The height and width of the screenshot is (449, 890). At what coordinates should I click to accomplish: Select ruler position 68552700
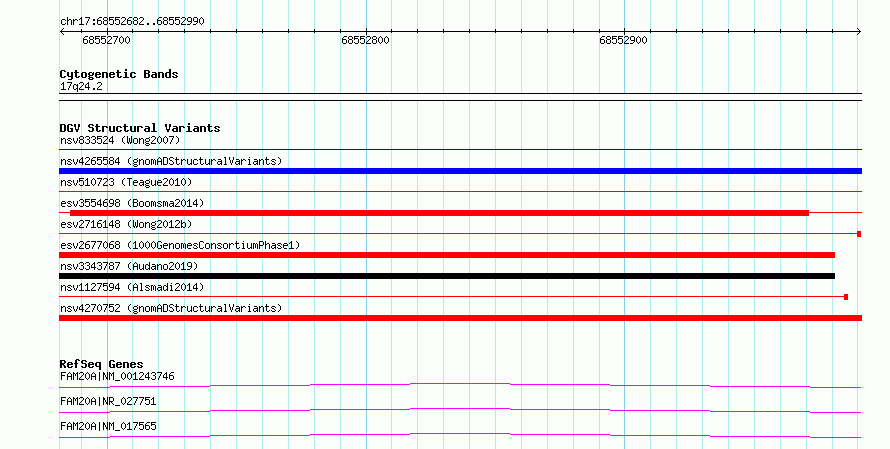click(x=106, y=40)
